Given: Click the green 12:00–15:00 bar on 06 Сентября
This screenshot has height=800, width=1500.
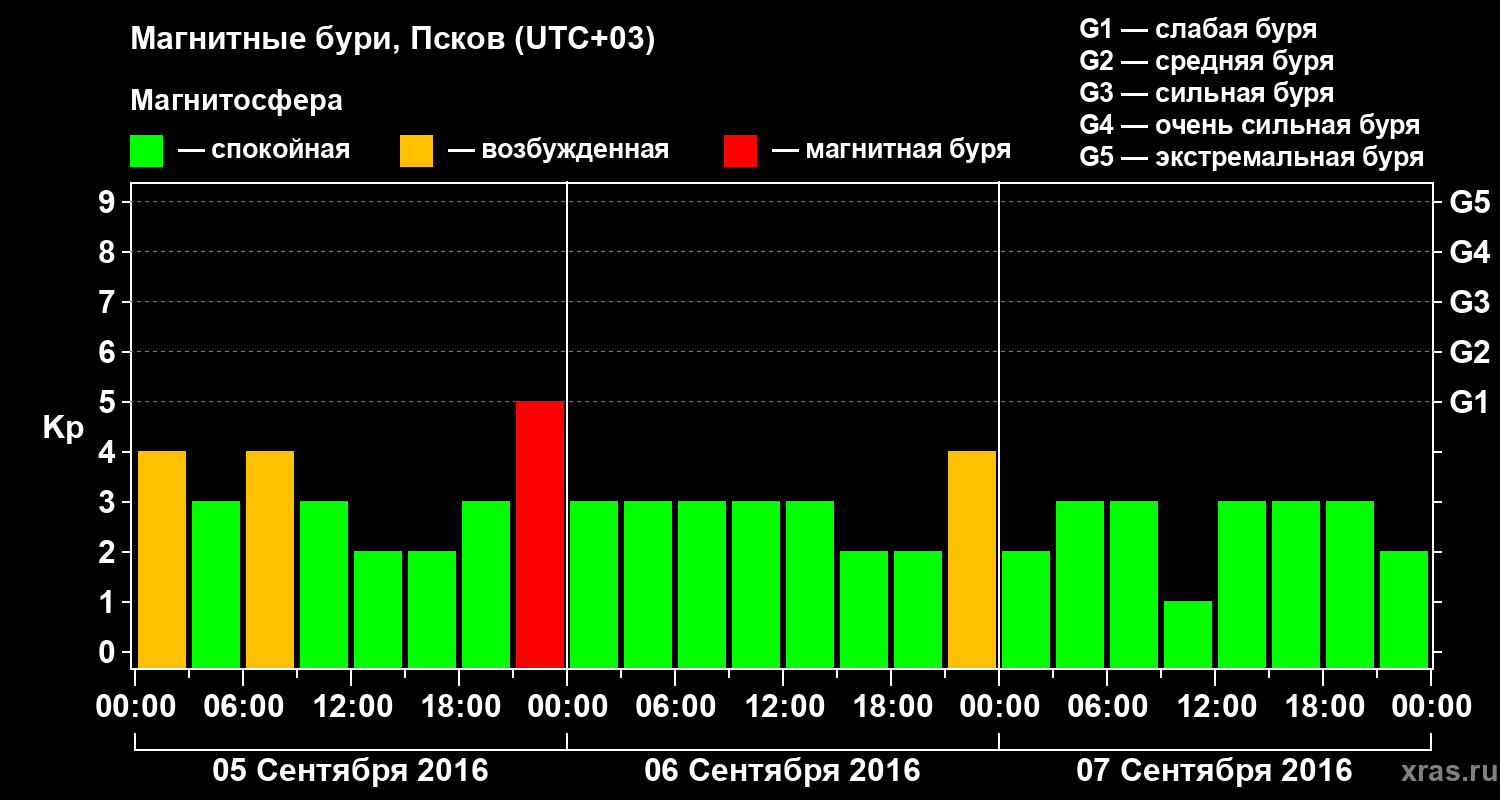Looking at the screenshot, I should tap(810, 585).
